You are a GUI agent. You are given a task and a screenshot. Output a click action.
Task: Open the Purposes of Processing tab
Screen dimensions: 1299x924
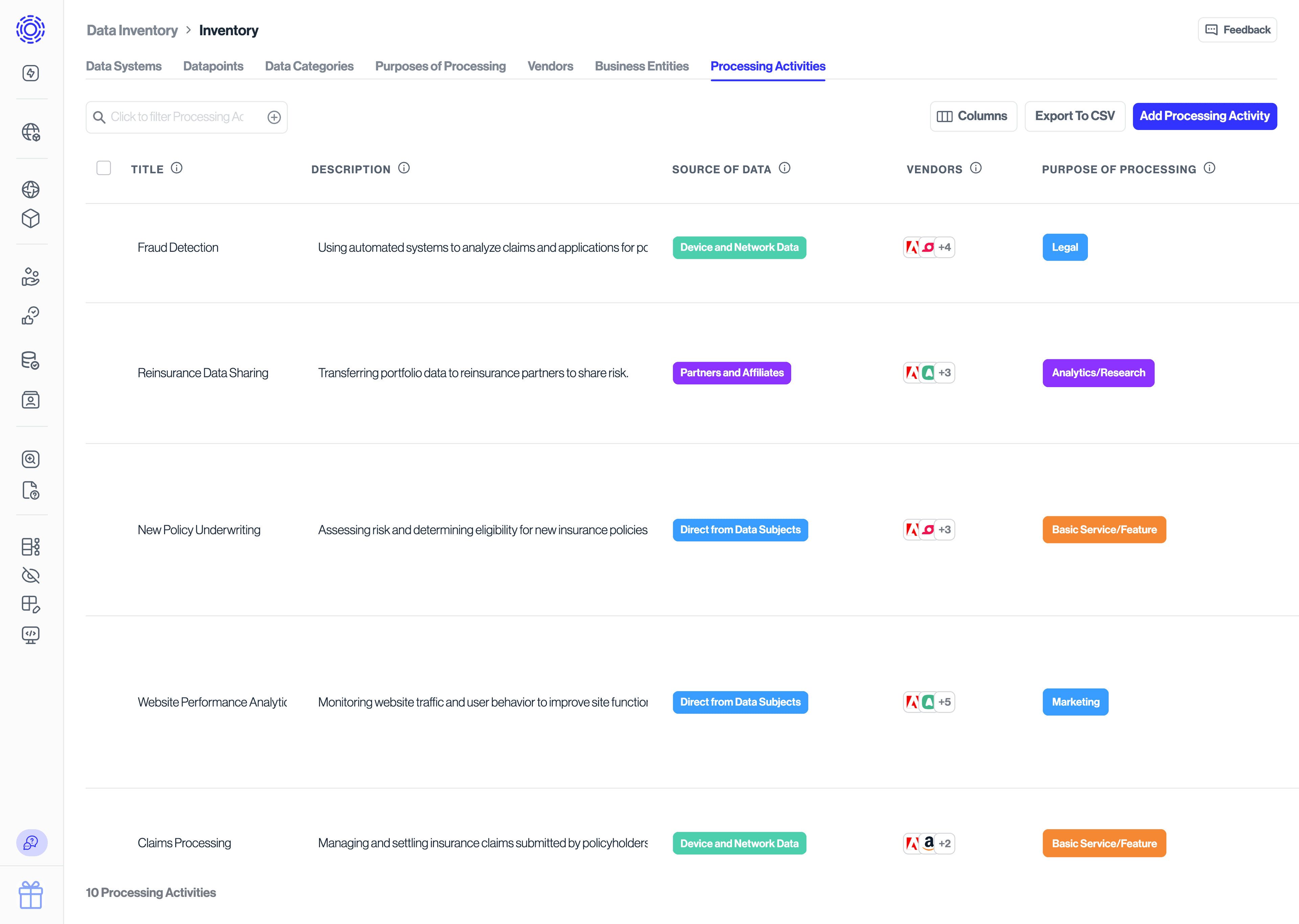pos(440,66)
